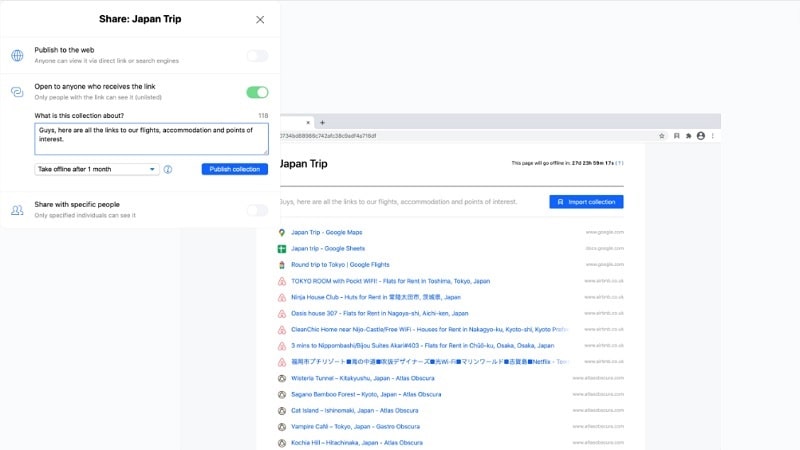
Task: Click the Google Sheets green icon
Action: tap(282, 248)
